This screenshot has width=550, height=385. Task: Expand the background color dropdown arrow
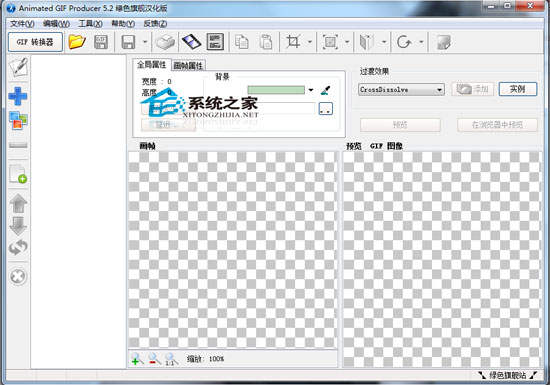[311, 90]
